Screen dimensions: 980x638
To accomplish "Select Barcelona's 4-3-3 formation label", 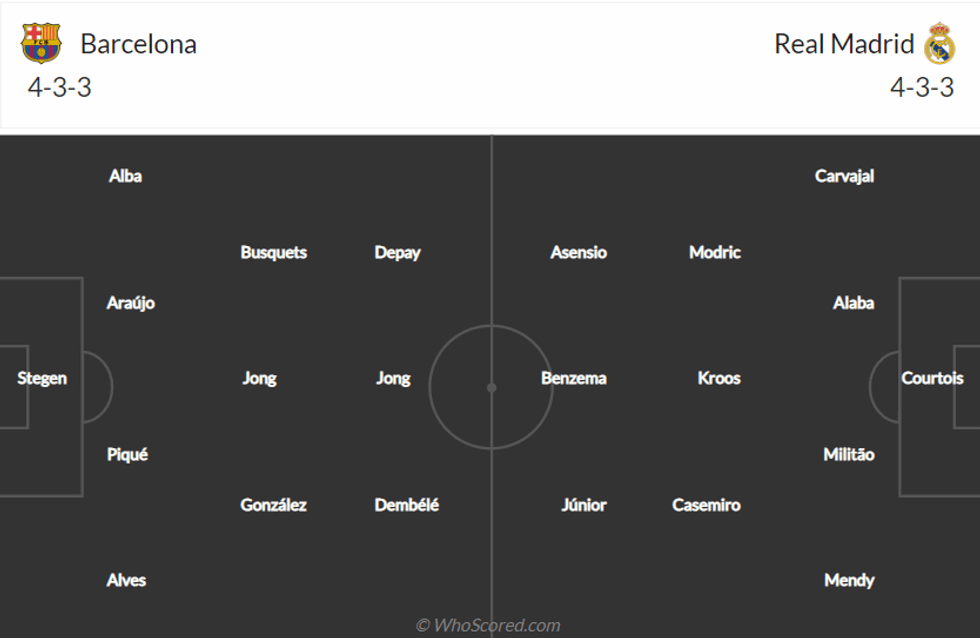I will click(60, 88).
